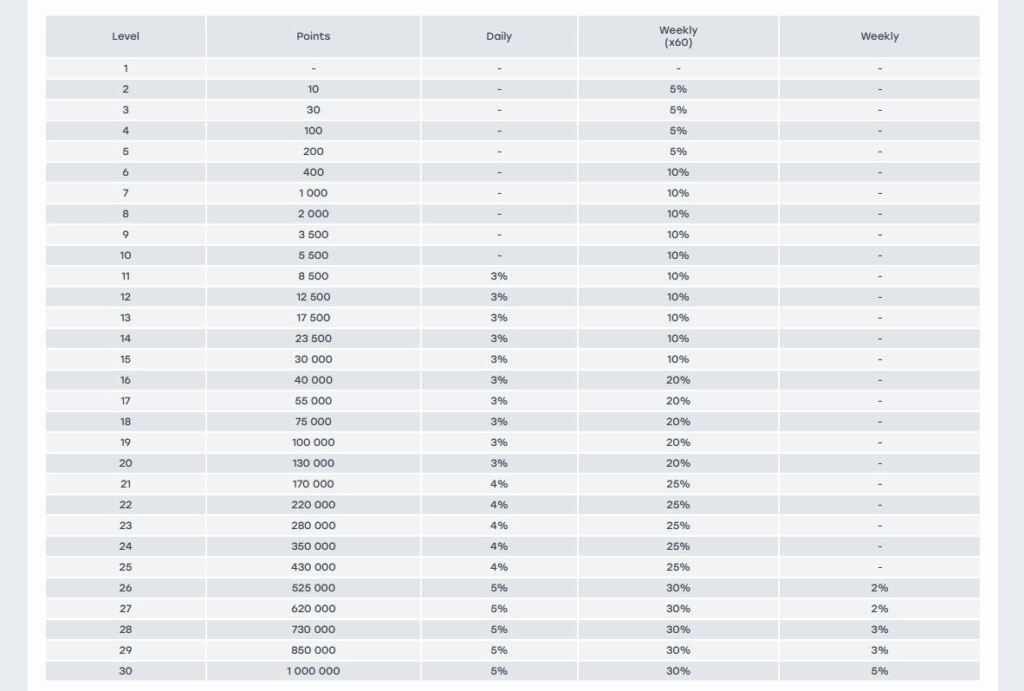Select the Level 1 number cell
1024x691 pixels.
click(125, 68)
